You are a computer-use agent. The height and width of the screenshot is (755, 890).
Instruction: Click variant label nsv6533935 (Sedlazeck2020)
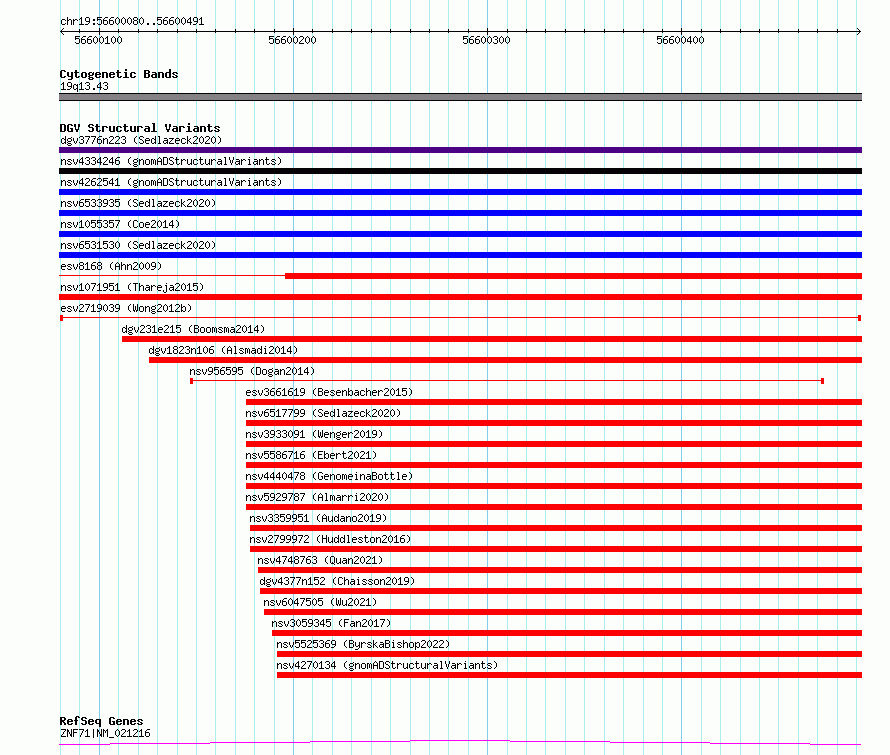138,203
